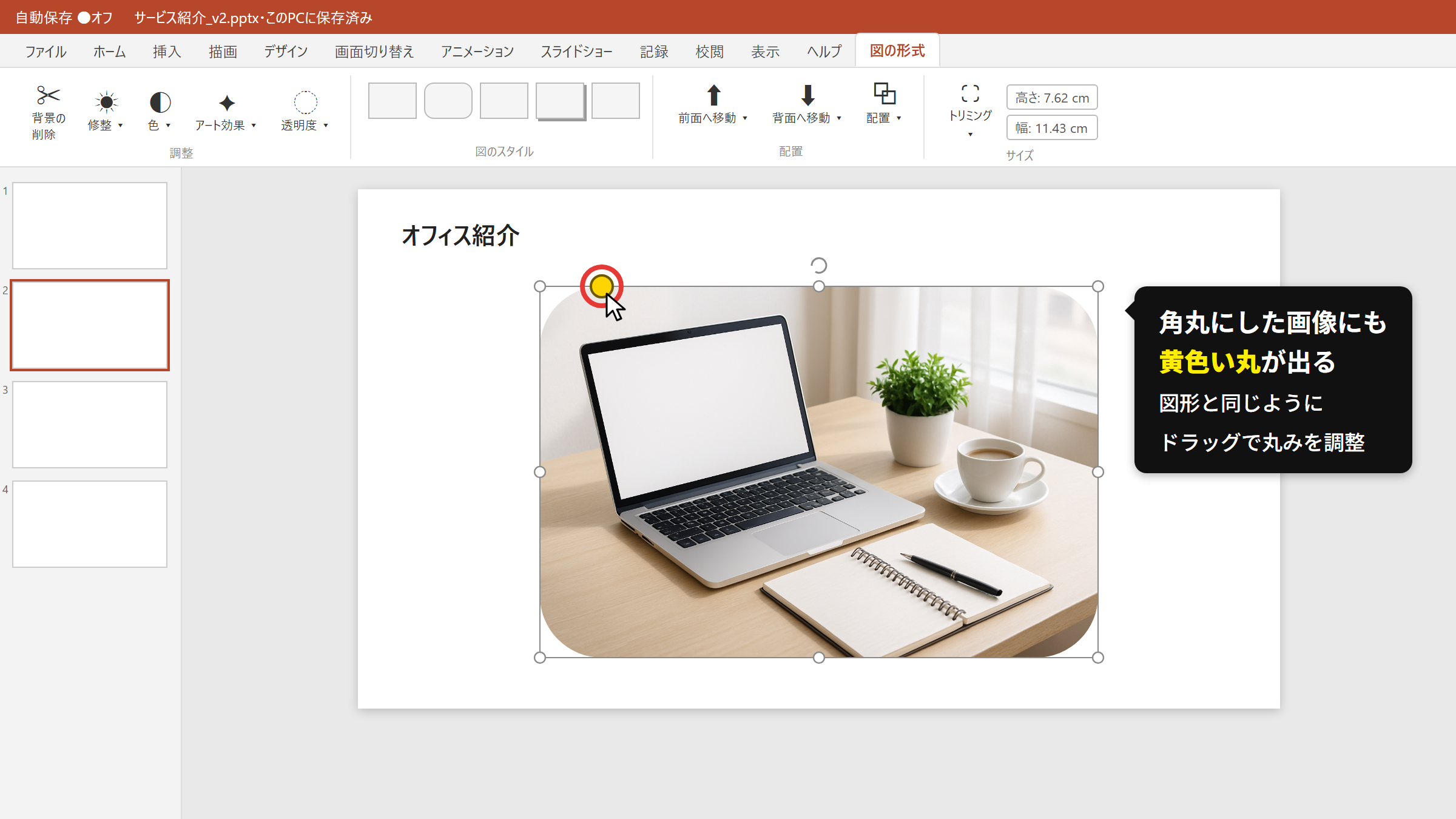Apply the fifth picture style in the gallery
This screenshot has height=819, width=1456.
point(616,101)
